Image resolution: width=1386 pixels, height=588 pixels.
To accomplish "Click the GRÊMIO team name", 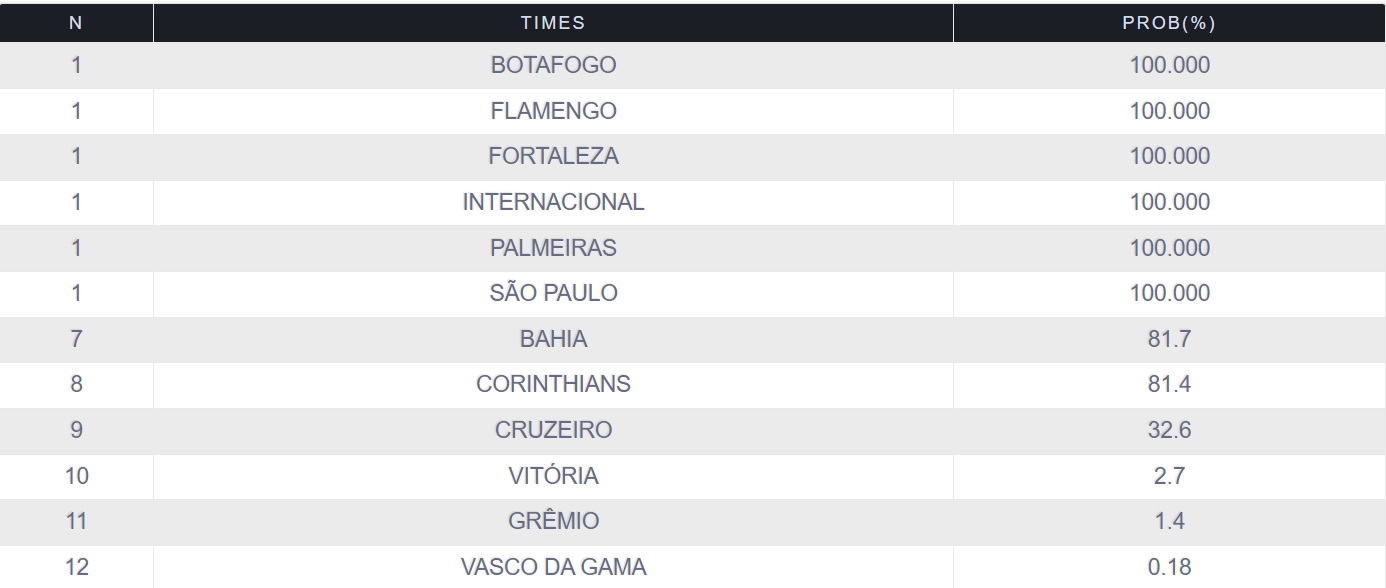I will click(553, 521).
